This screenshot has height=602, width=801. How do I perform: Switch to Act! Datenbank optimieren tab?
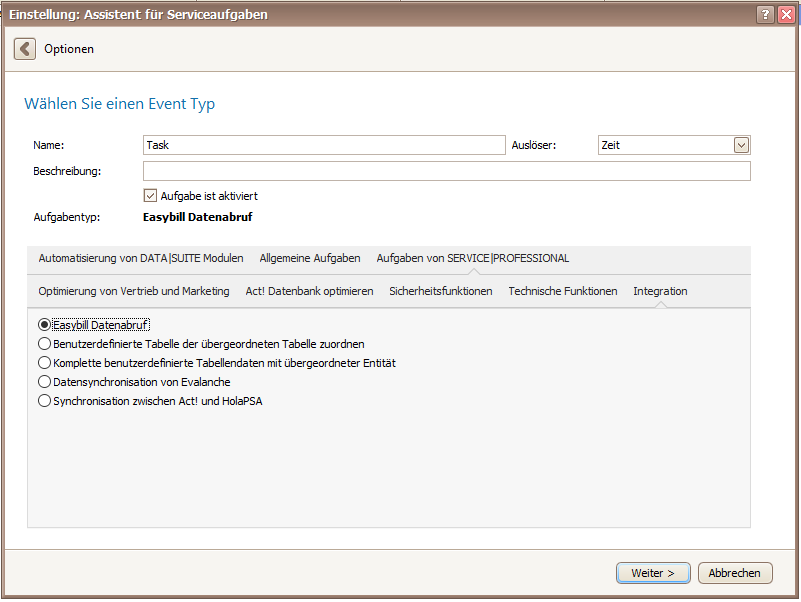click(309, 291)
